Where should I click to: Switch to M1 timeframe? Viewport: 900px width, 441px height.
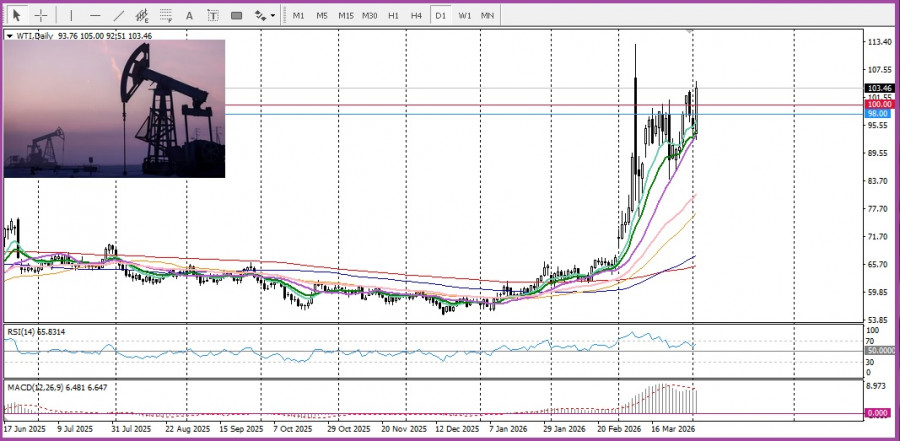pyautogui.click(x=298, y=16)
